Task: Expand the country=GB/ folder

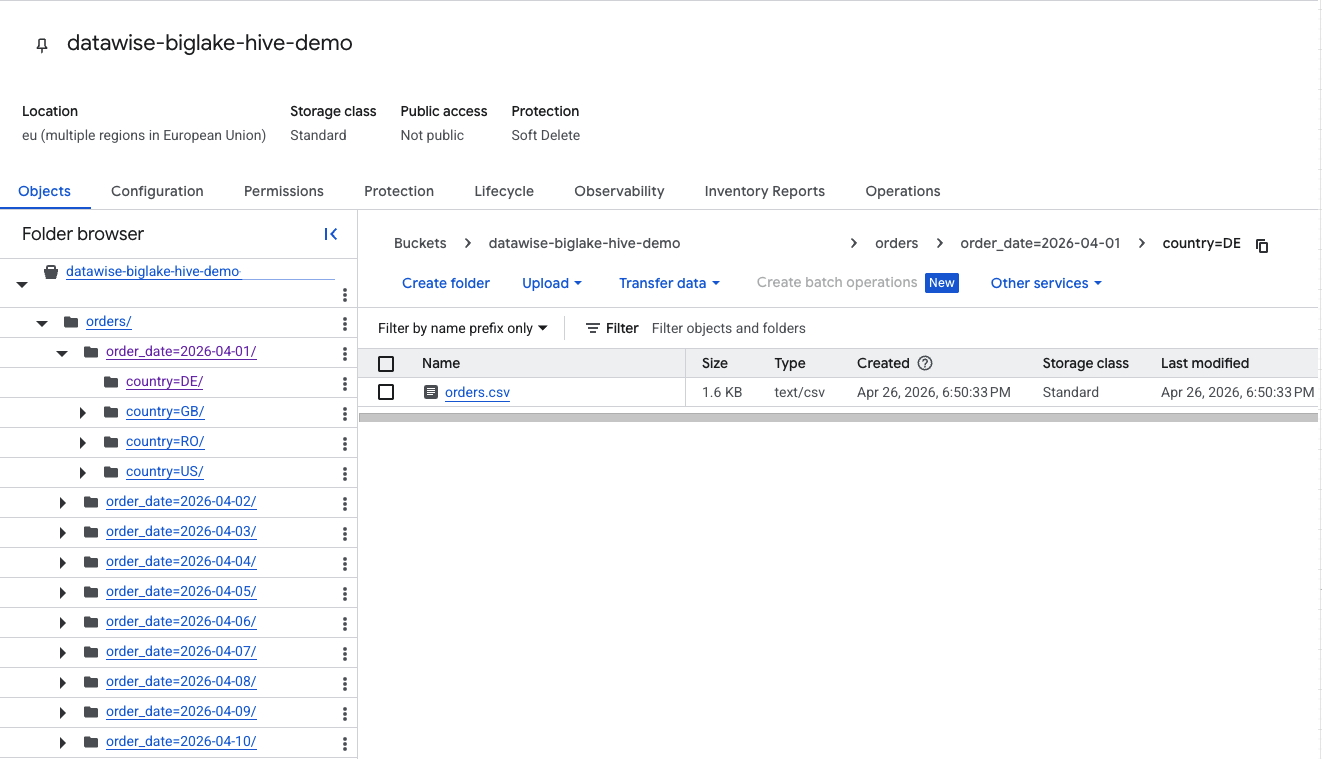Action: (83, 412)
